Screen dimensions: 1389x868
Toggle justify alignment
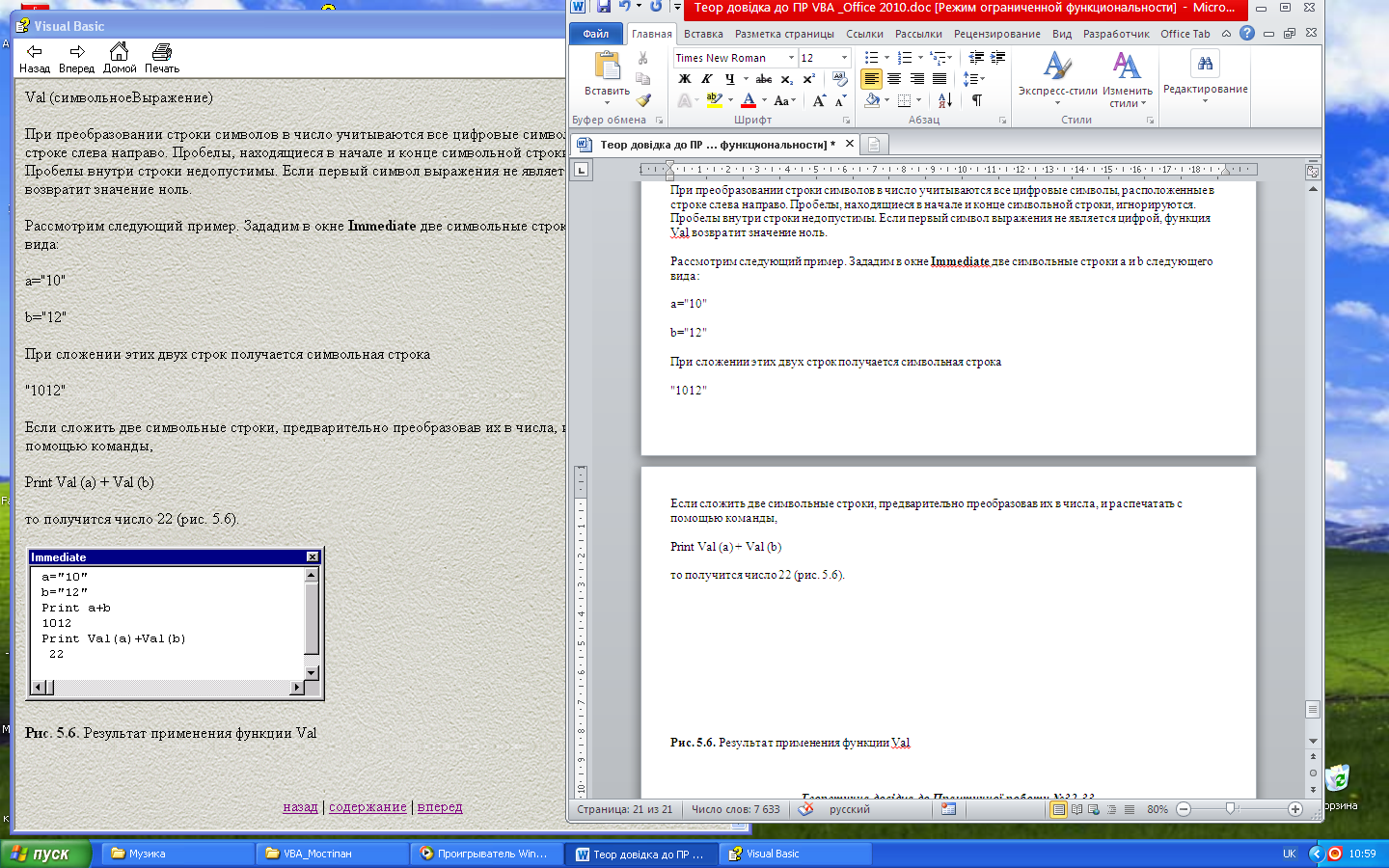[x=939, y=79]
